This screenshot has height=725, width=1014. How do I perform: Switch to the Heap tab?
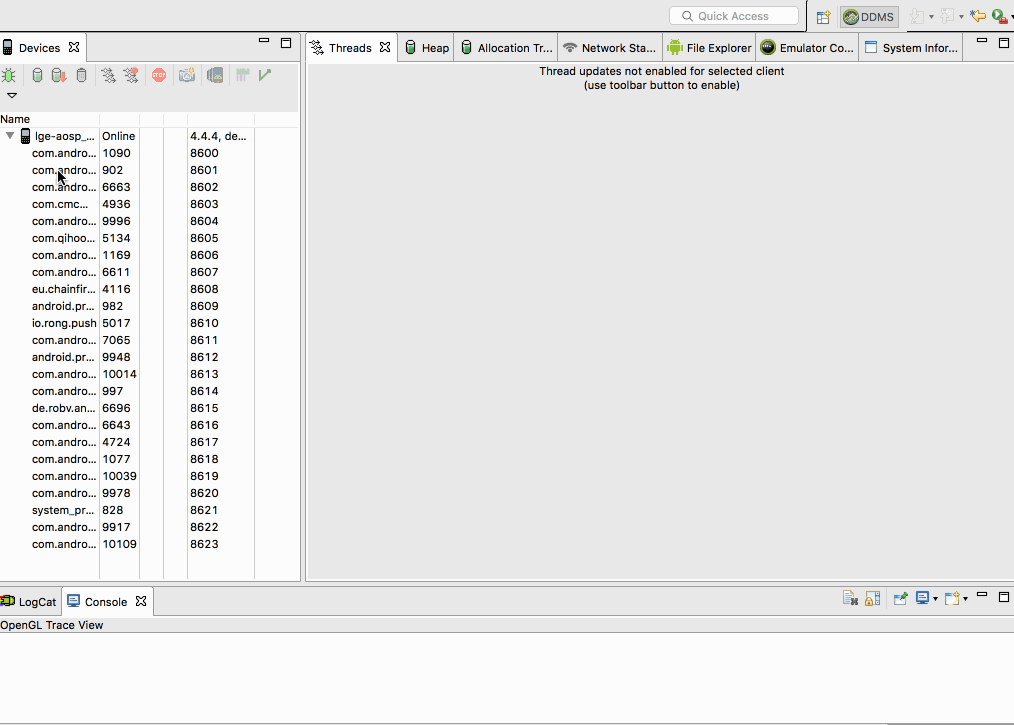coord(427,48)
